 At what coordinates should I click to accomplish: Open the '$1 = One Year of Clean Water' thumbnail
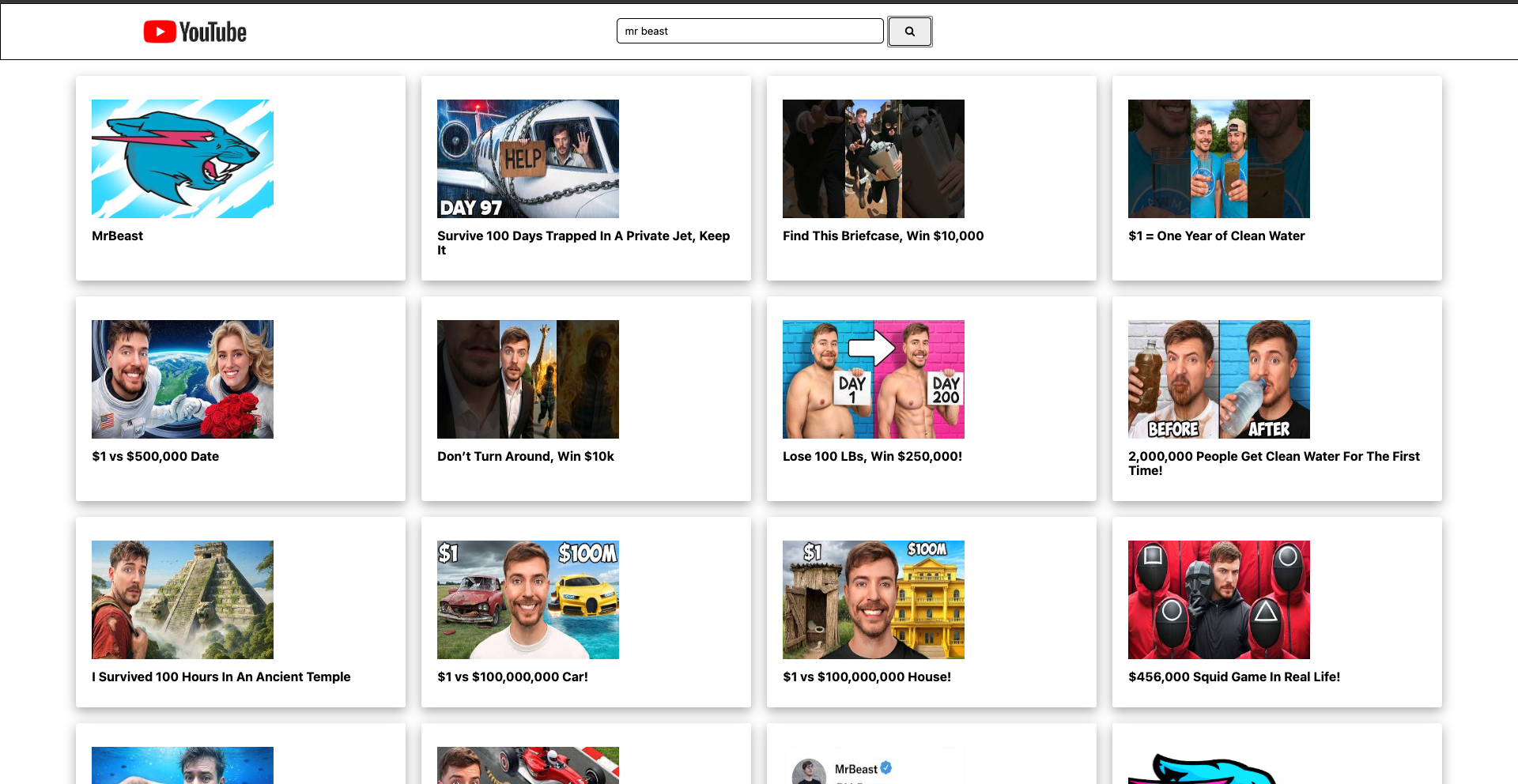tap(1218, 158)
